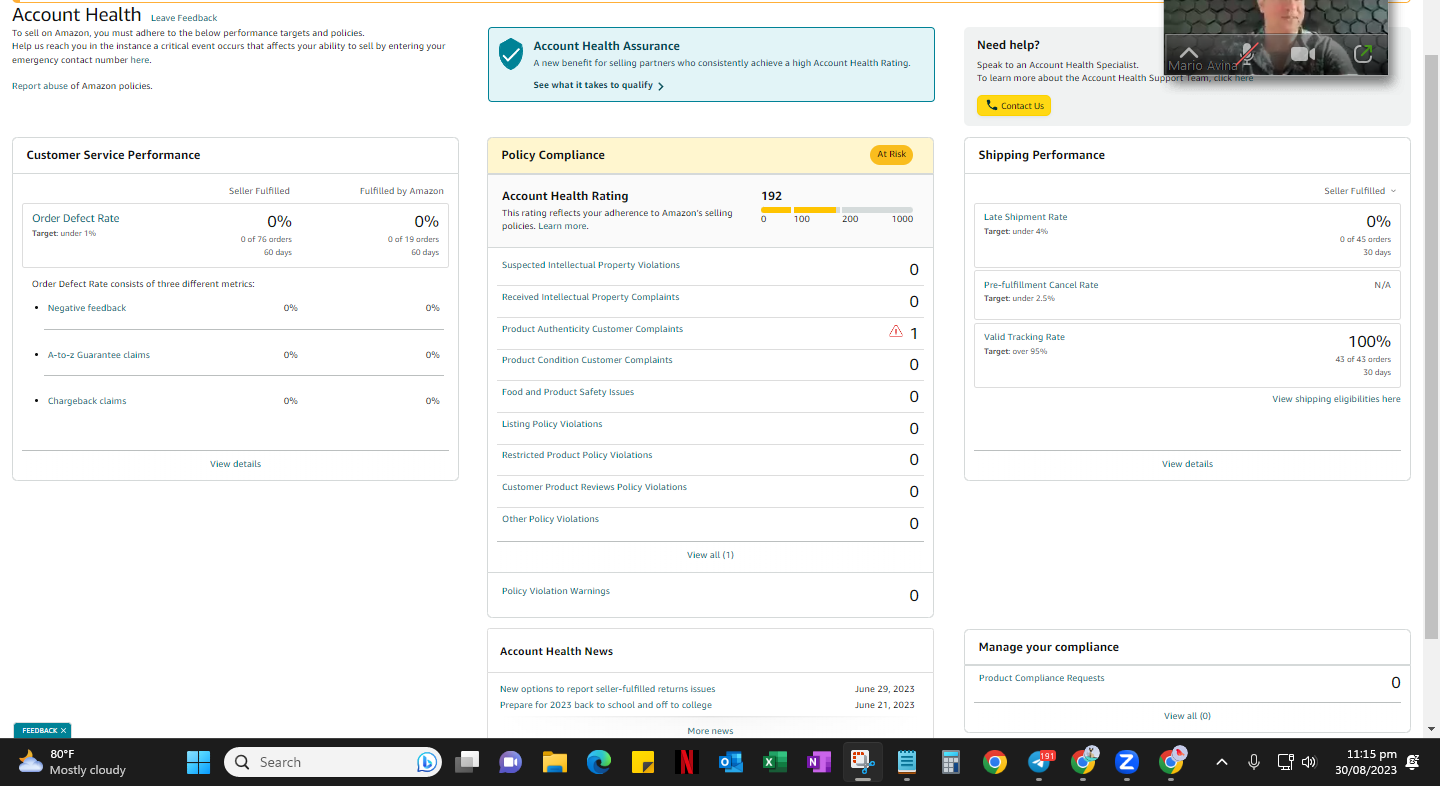The width and height of the screenshot is (1440, 786).
Task: Click the Bing icon in the search box
Action: [427, 762]
